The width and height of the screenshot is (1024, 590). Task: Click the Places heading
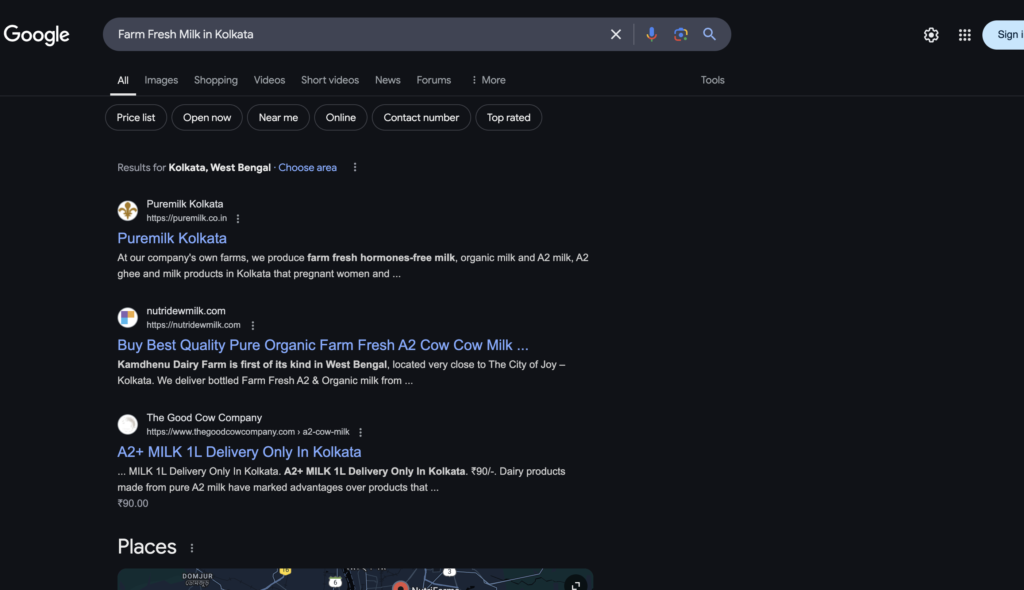[x=147, y=547]
